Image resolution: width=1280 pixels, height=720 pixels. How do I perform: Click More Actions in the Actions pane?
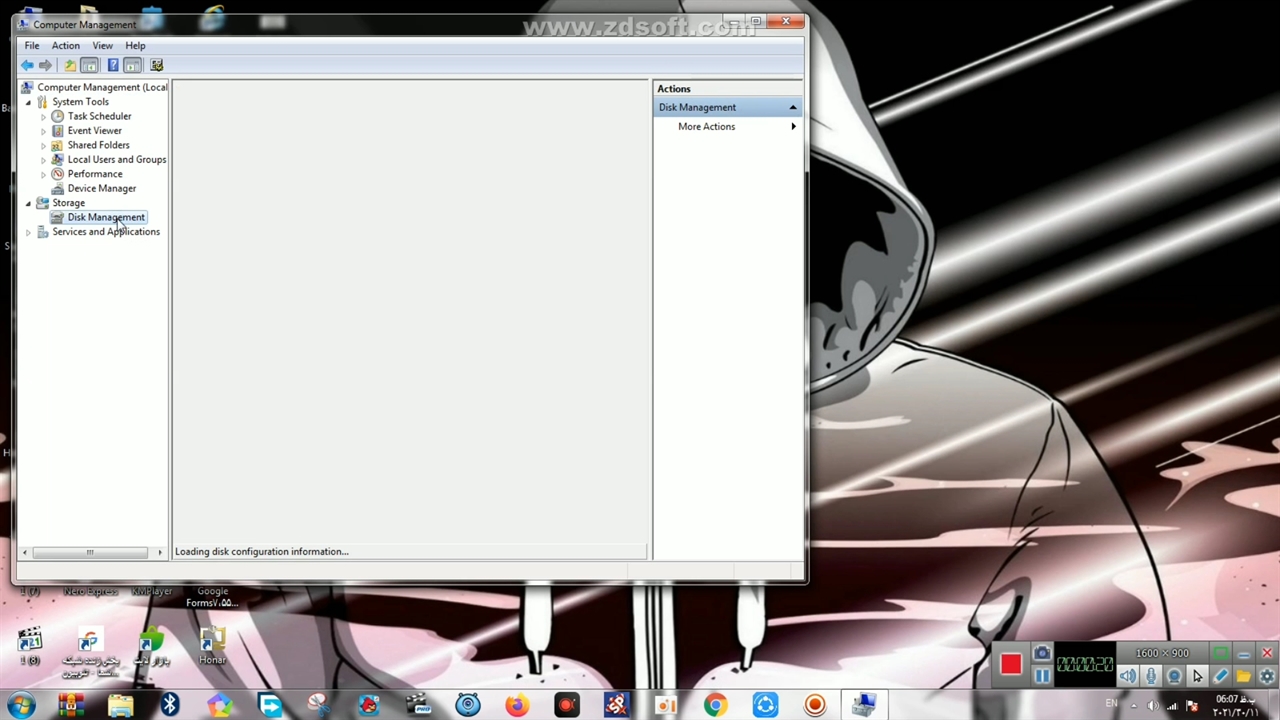(x=706, y=126)
